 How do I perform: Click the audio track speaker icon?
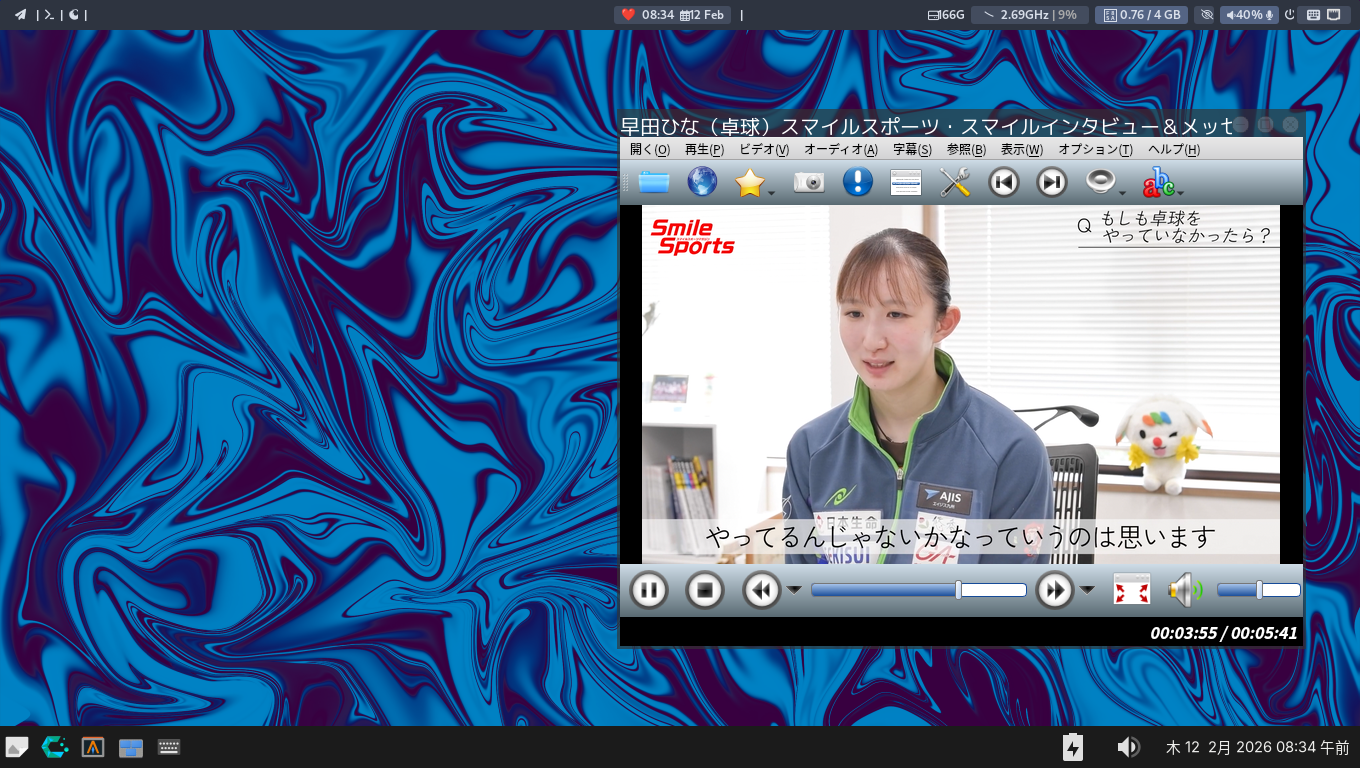(1100, 182)
